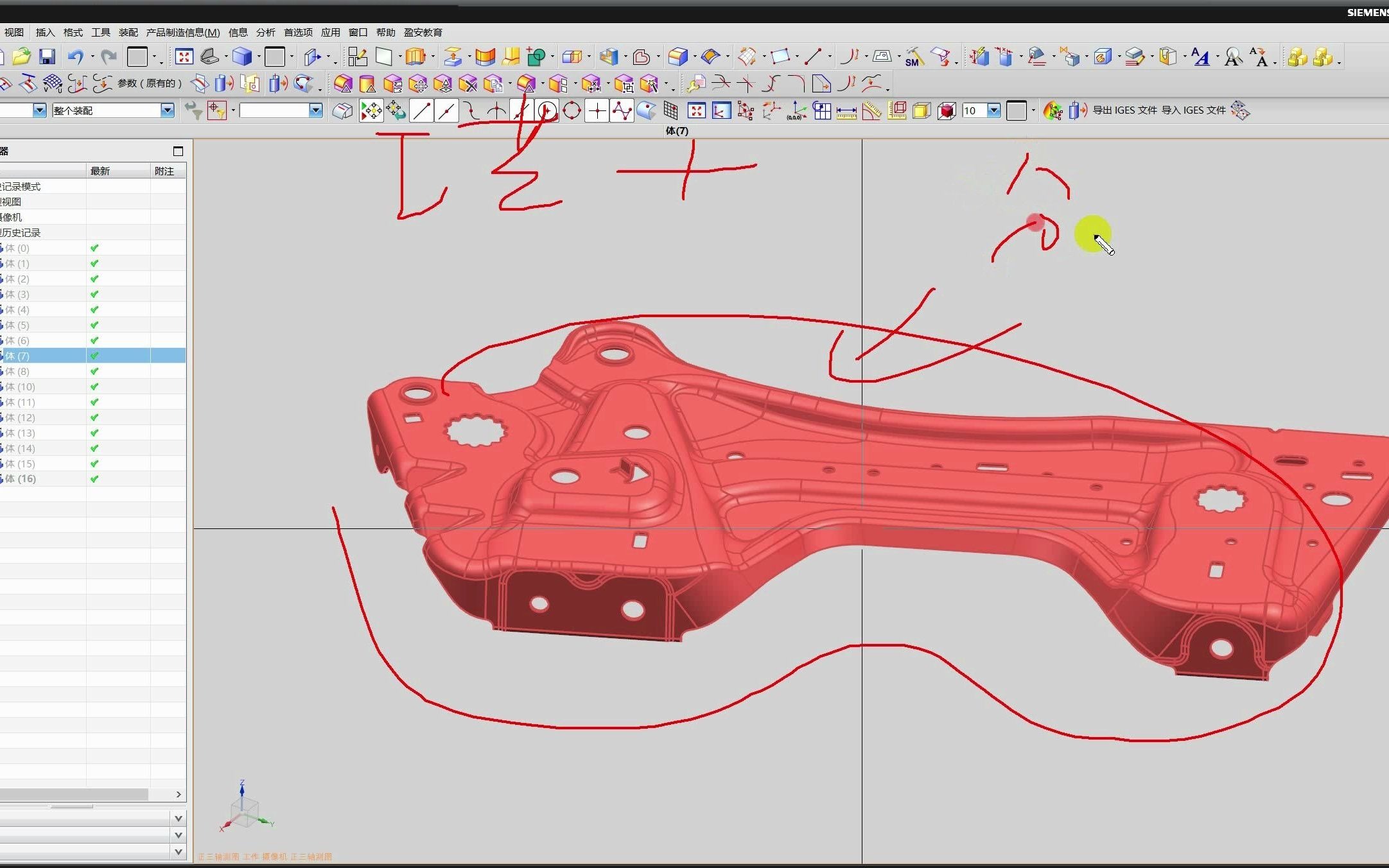Toggle the quadrant point snap icon
The width and height of the screenshot is (1389, 868).
click(x=572, y=111)
